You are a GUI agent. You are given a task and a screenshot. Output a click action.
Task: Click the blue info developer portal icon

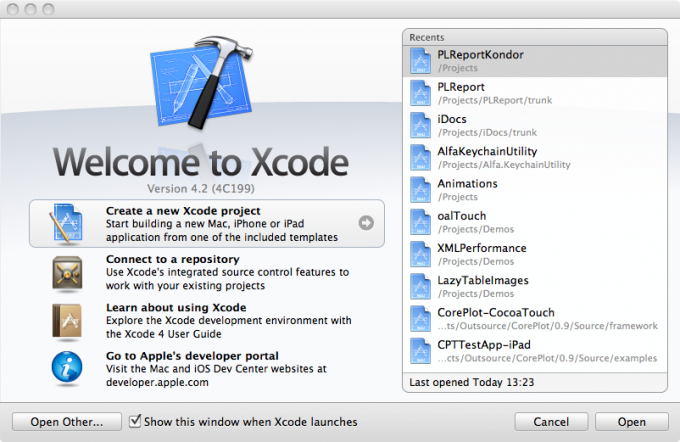(x=67, y=367)
